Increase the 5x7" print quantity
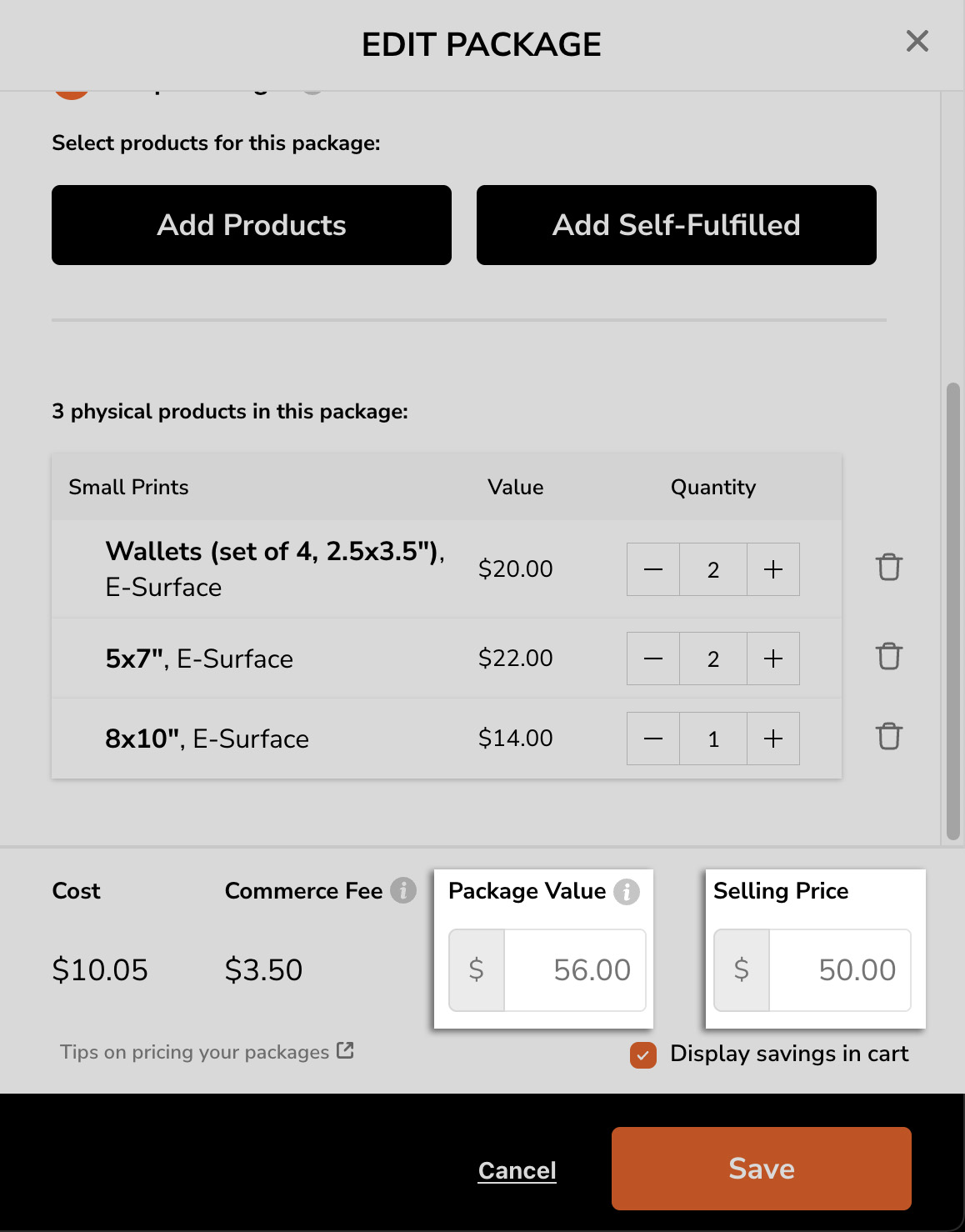This screenshot has height=1232, width=965. [772, 658]
